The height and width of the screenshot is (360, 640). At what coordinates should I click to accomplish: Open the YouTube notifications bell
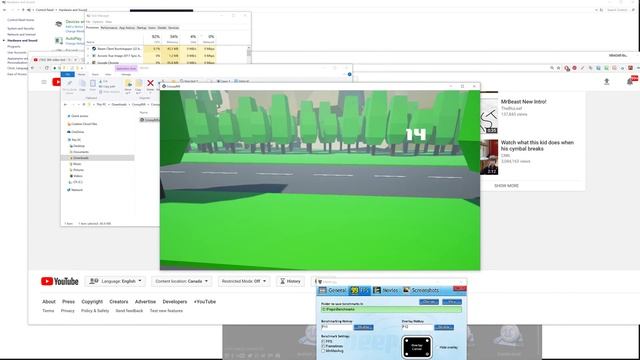click(x=630, y=82)
